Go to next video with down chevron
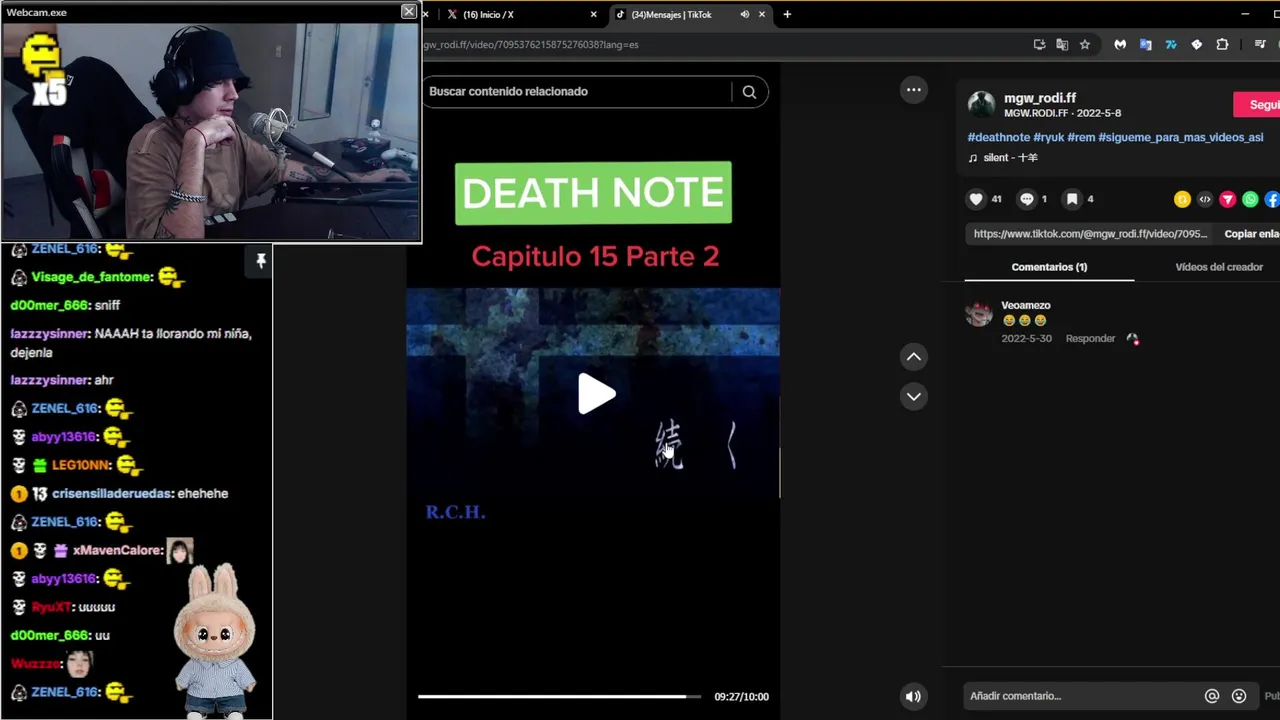The width and height of the screenshot is (1280, 720). [x=913, y=397]
